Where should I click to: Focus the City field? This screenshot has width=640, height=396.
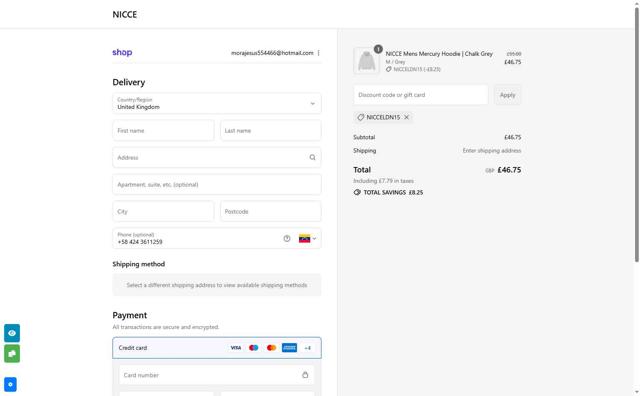coord(163,211)
